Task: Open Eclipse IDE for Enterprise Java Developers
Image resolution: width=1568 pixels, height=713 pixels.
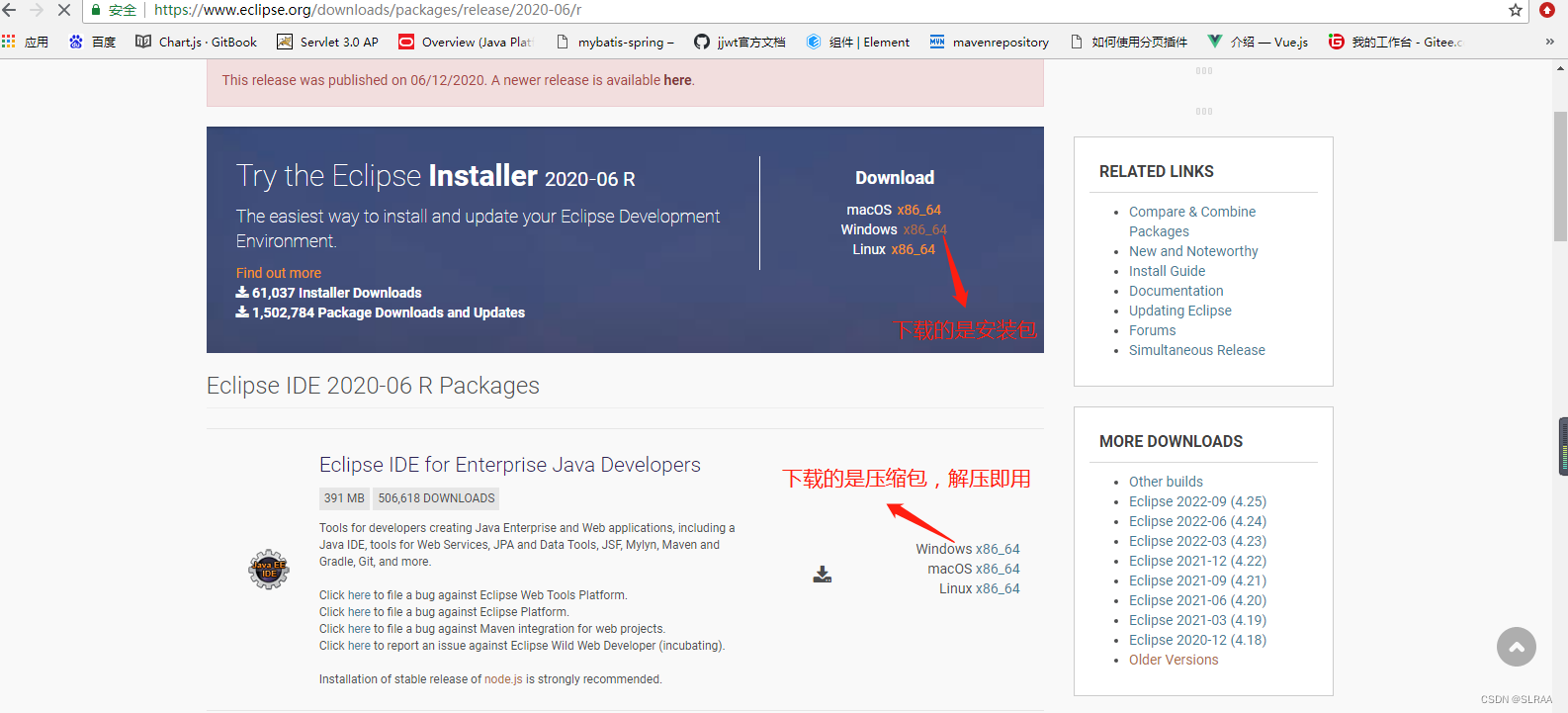Action: [509, 465]
